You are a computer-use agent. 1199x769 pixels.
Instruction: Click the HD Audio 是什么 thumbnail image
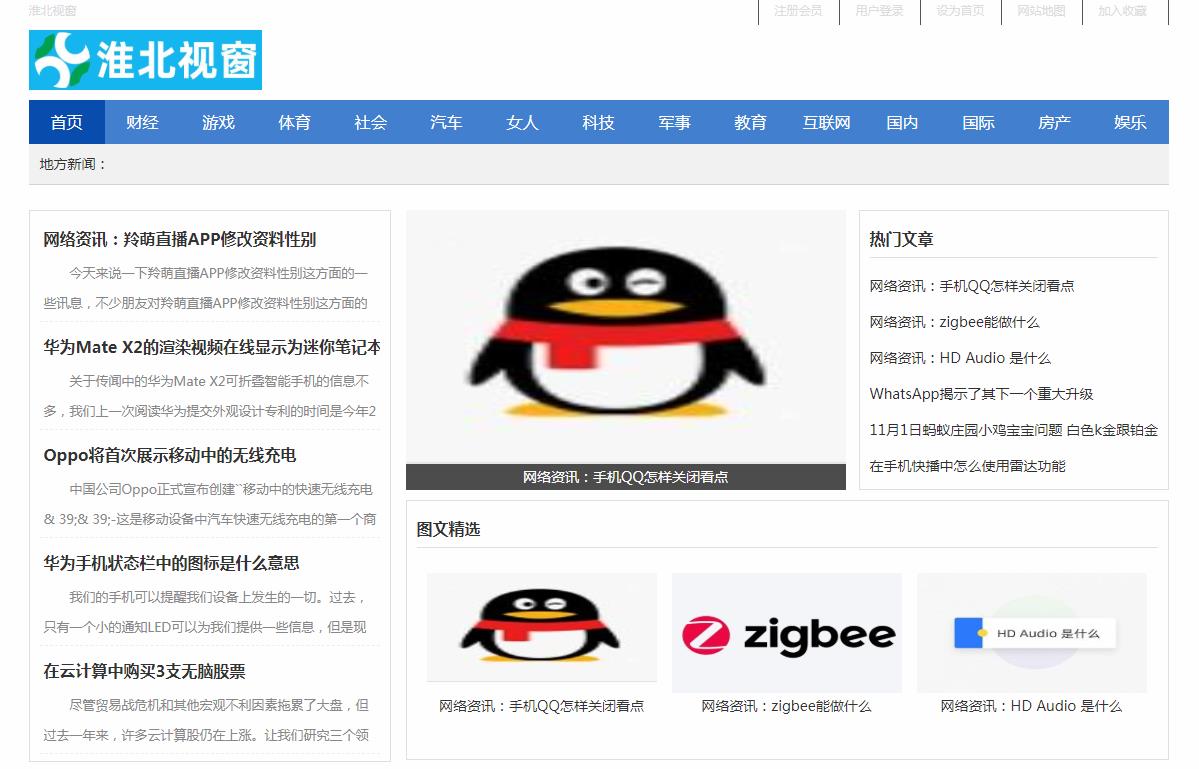tap(1032, 633)
